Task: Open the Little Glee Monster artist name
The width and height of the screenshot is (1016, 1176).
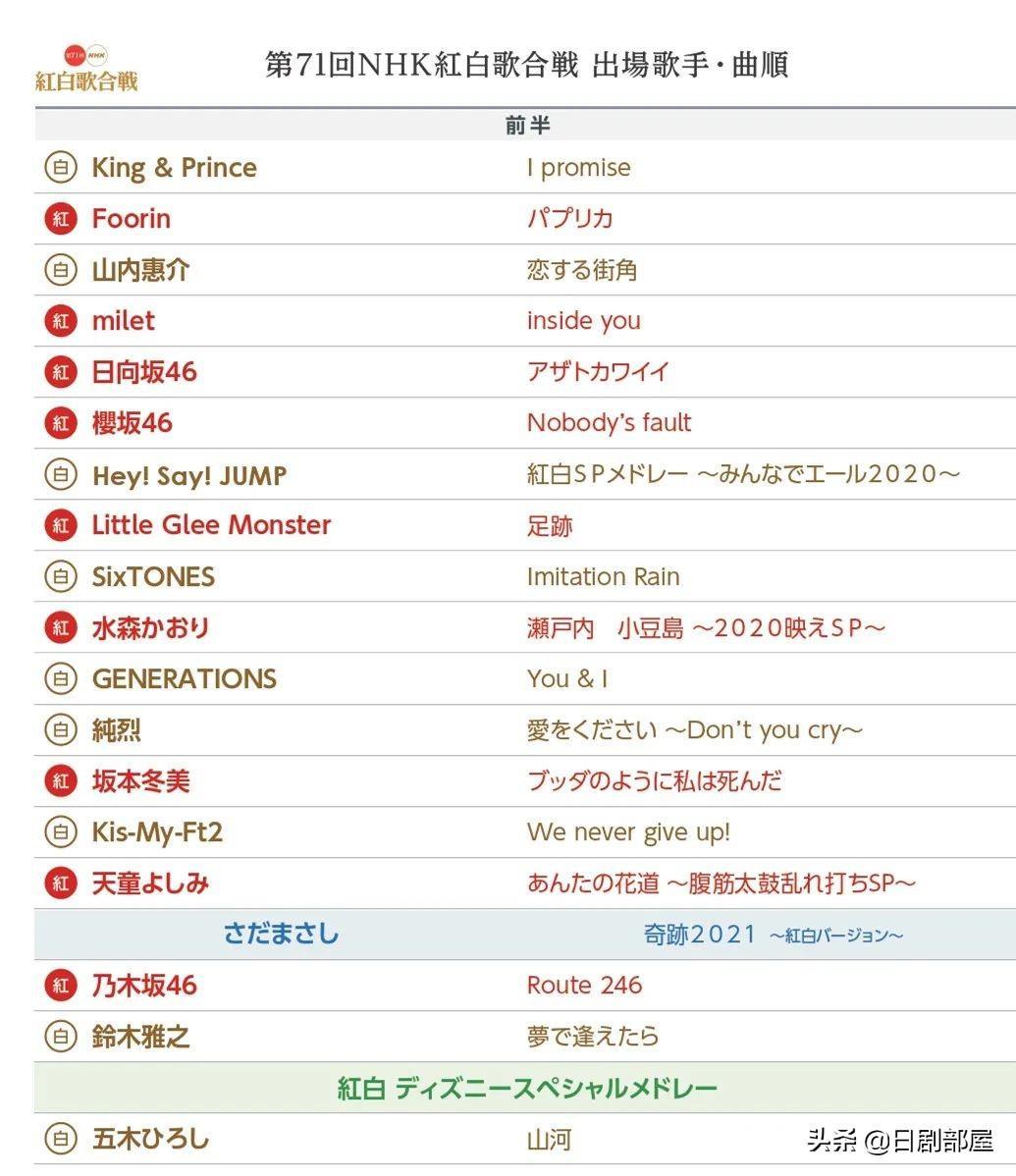Action: pyautogui.click(x=211, y=525)
